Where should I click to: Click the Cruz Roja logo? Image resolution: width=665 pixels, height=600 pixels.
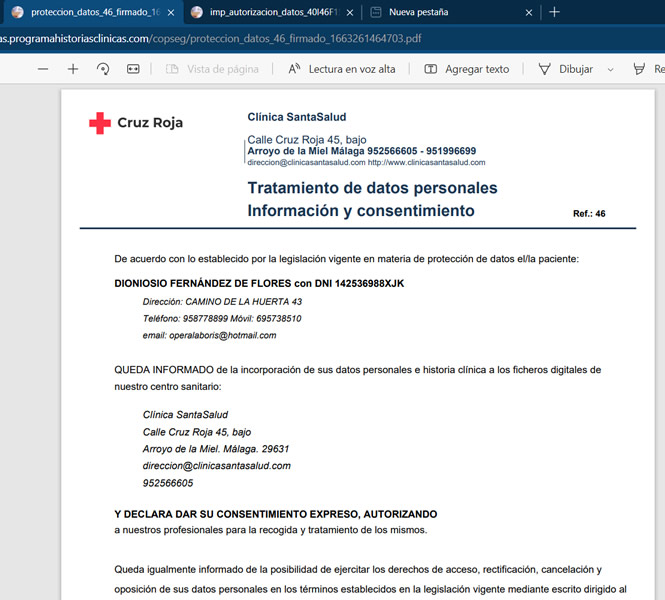(x=136, y=123)
